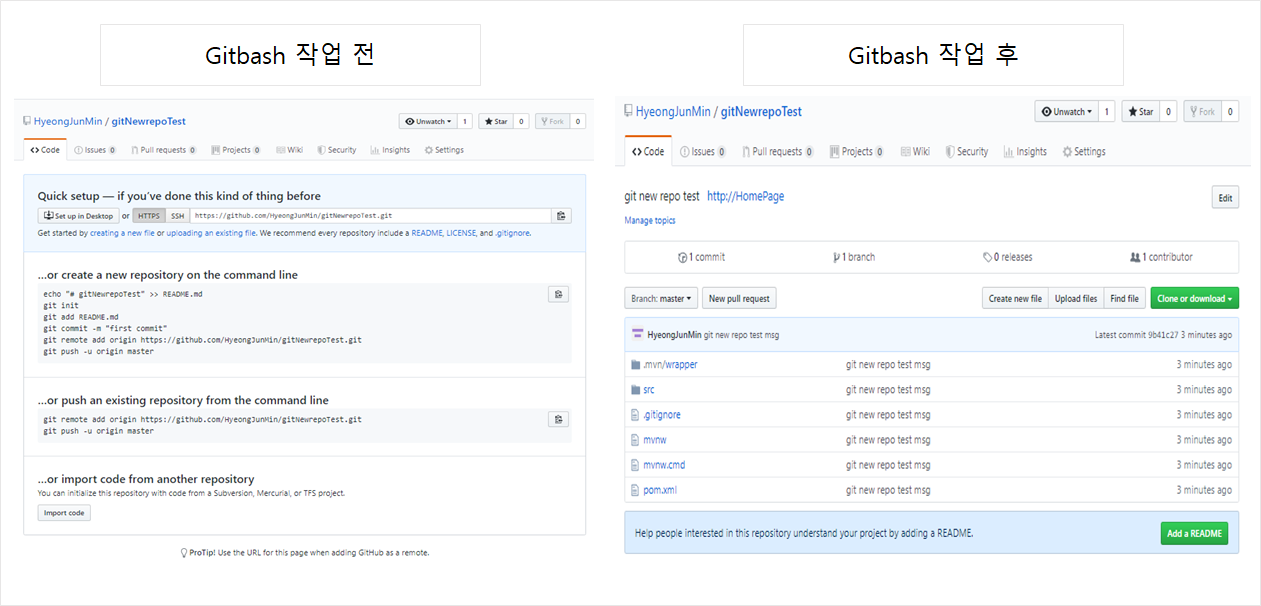Open the mvnw.cmd file
The image size is (1261, 606).
[664, 465]
